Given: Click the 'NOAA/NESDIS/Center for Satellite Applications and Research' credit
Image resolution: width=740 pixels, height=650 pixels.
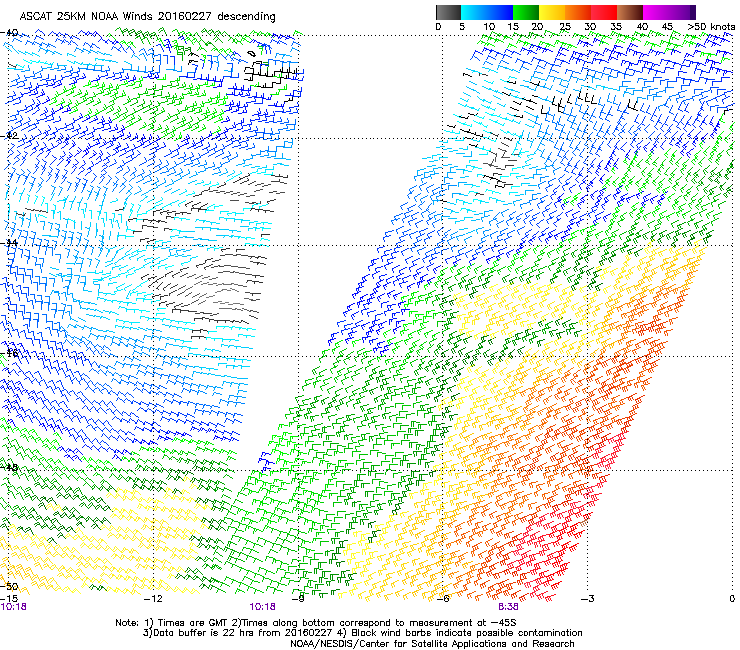Looking at the screenshot, I should click(x=432, y=644).
